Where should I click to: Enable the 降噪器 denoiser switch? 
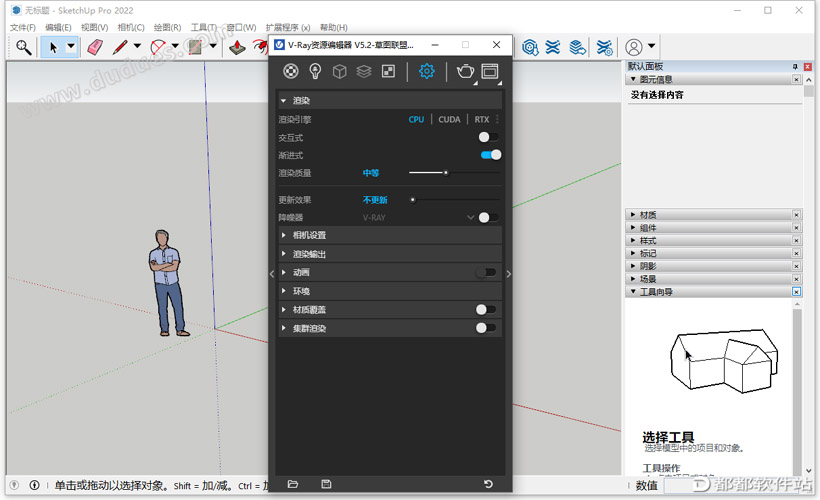(x=488, y=217)
